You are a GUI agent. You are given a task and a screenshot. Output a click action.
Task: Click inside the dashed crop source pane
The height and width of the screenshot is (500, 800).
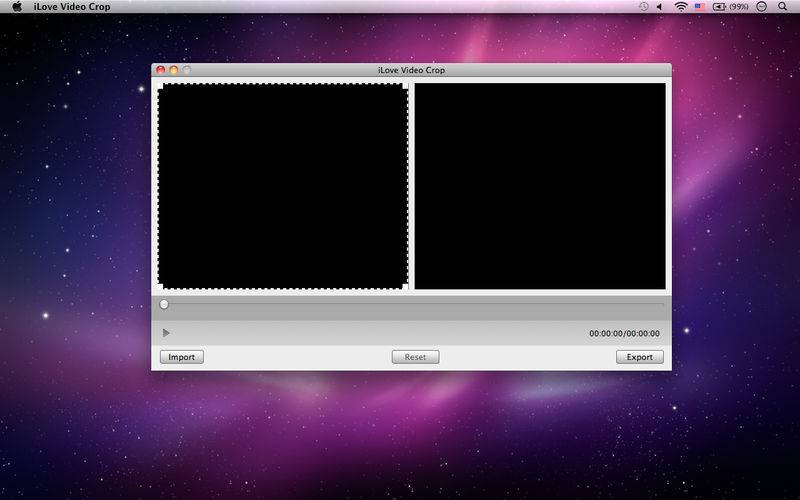click(283, 186)
